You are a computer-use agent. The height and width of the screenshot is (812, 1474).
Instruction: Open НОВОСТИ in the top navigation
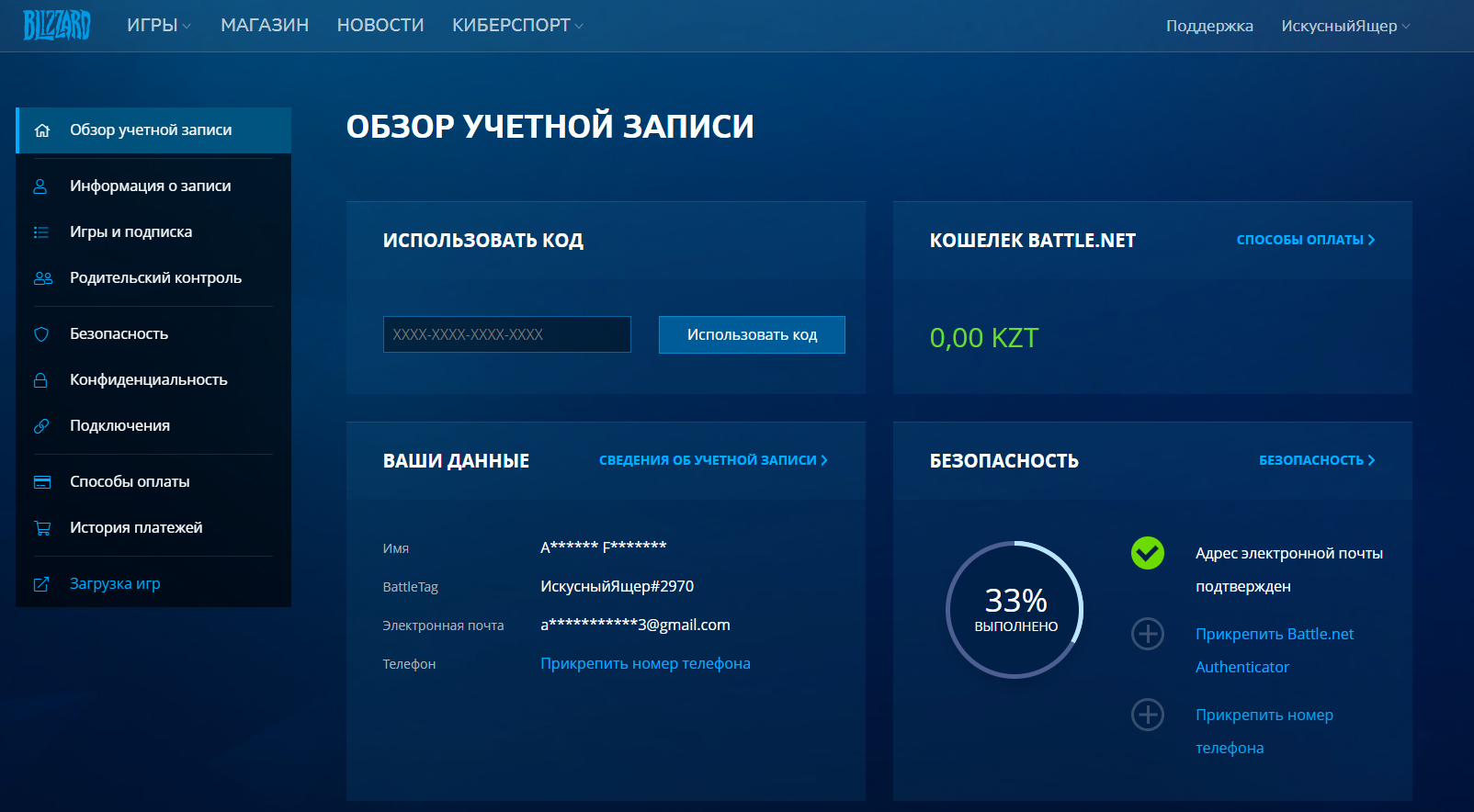click(380, 26)
